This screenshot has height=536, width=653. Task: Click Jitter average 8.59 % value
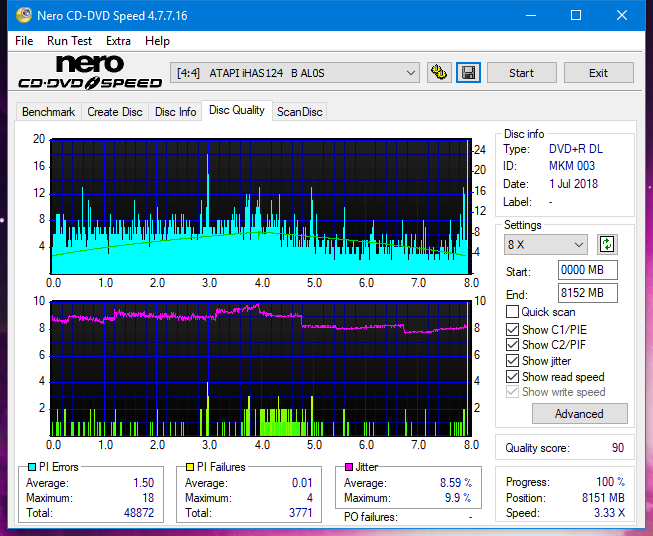click(x=456, y=483)
